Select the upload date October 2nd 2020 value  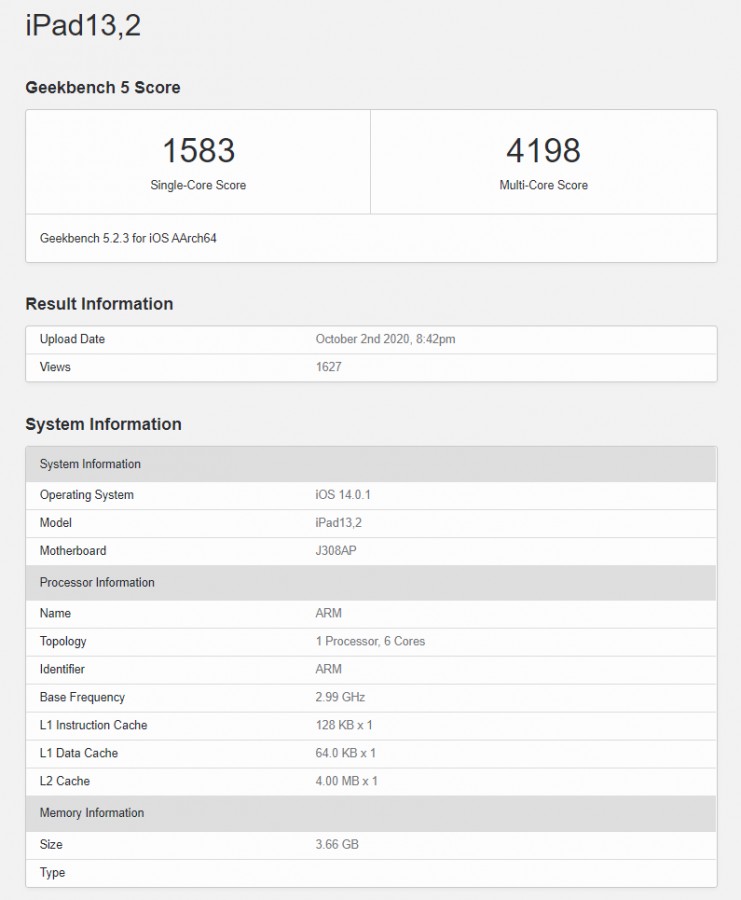pyautogui.click(x=385, y=339)
